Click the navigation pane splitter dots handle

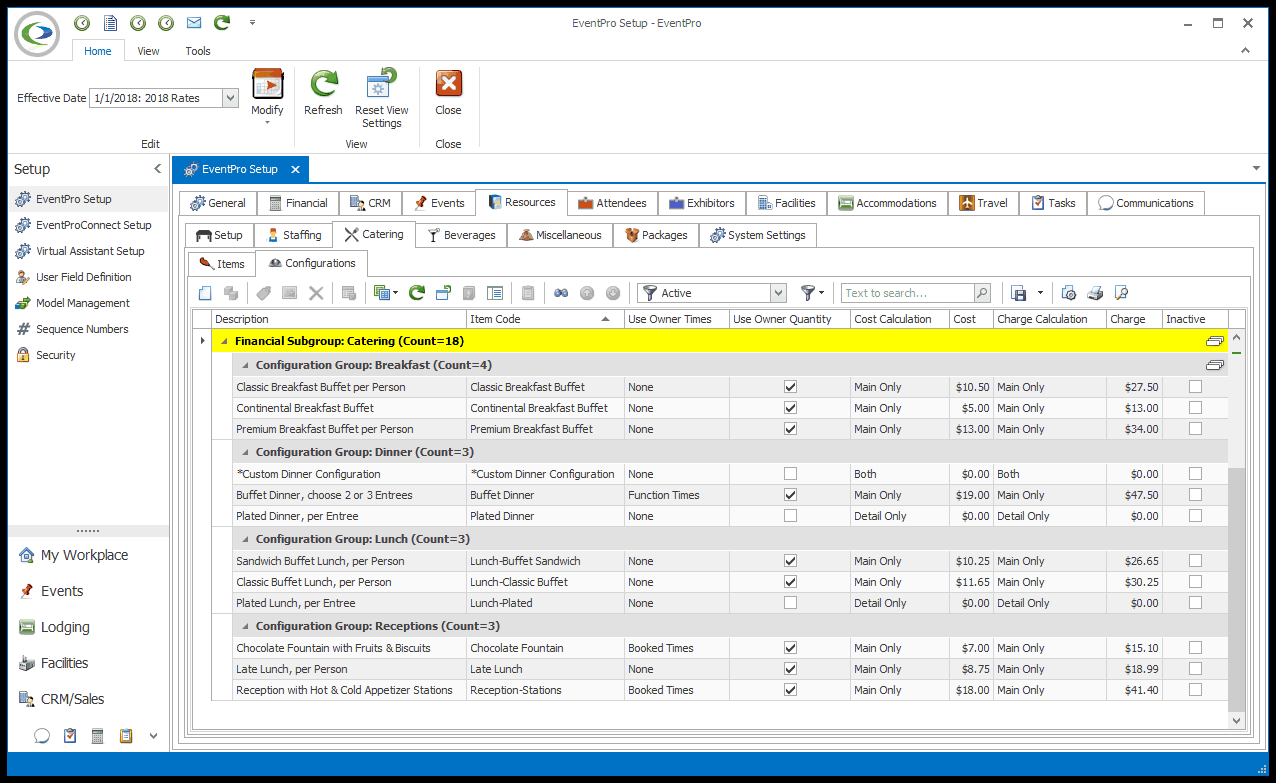point(88,530)
